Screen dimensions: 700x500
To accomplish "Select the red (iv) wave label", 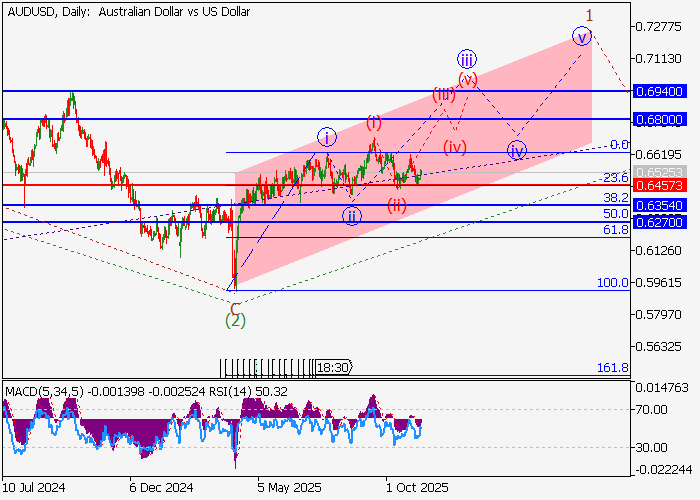I will click(455, 146).
